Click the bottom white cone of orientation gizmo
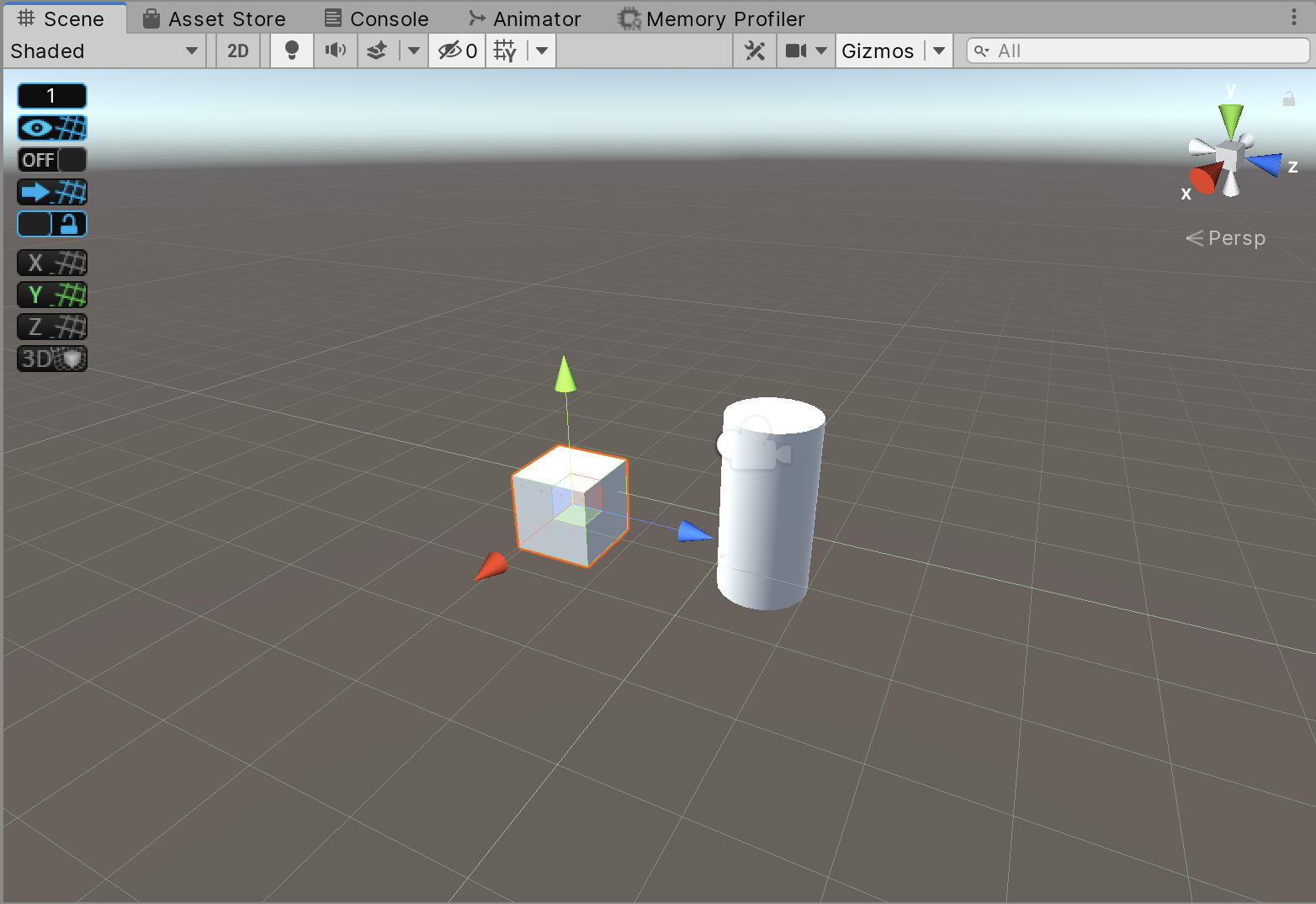This screenshot has height=904, width=1316. coord(1231,183)
